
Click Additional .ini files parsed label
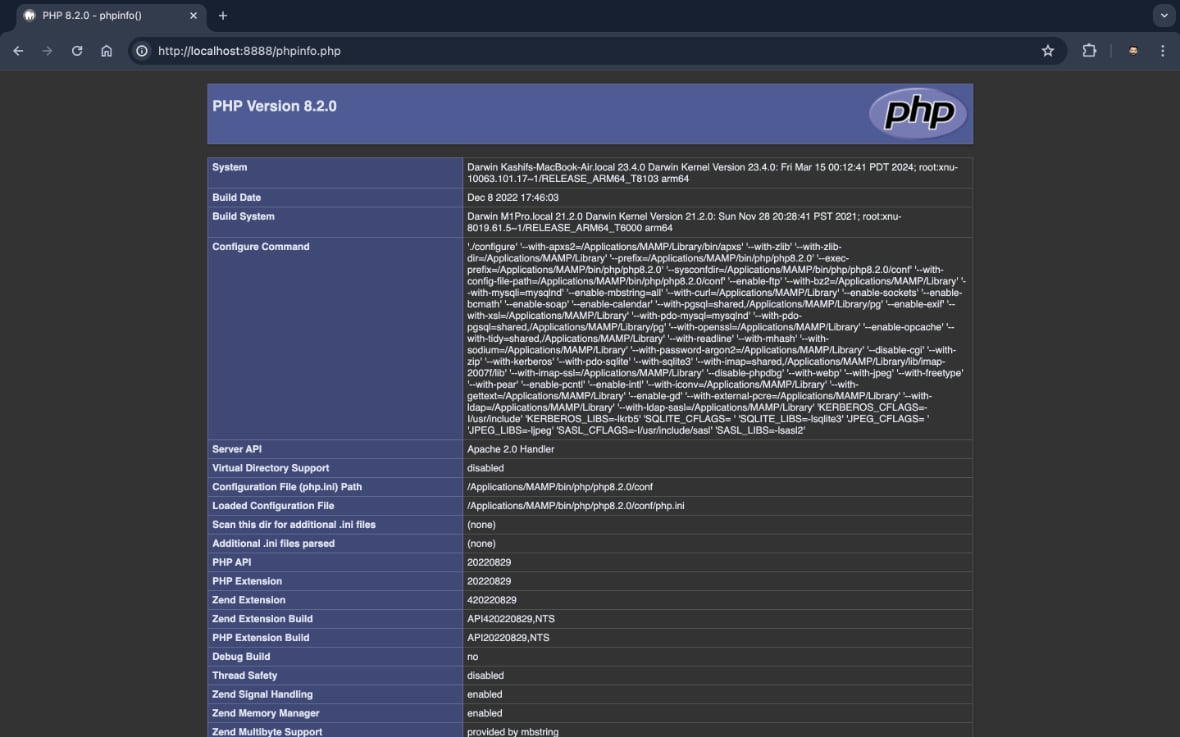pos(273,543)
